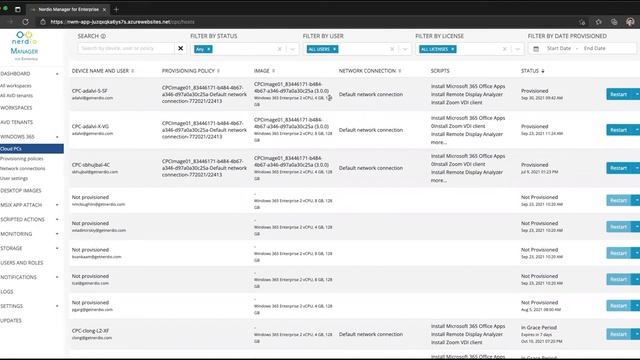Click the search by device input field
This screenshot has height=360, width=640.
click(126, 48)
